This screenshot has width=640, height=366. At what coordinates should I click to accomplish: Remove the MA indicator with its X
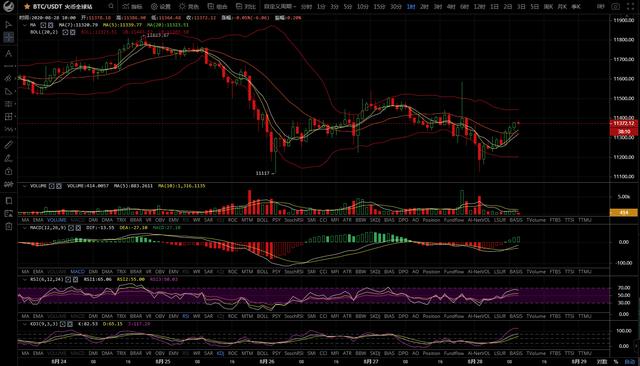point(50,25)
